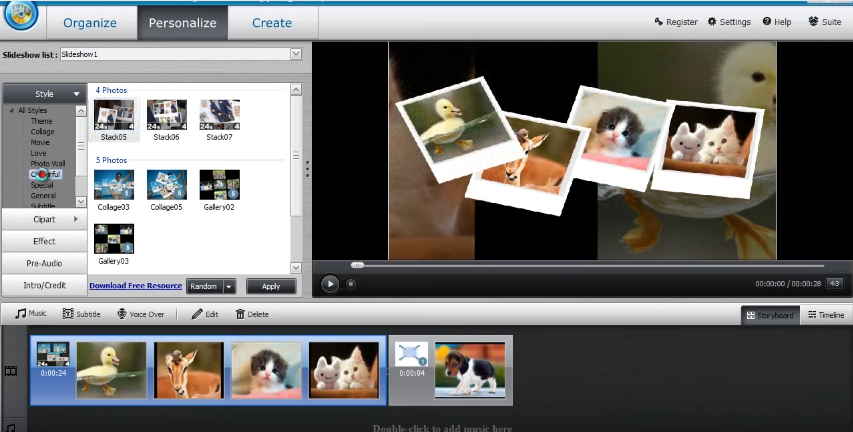
Task: Open the Random dropdown arrow
Action: click(x=229, y=287)
